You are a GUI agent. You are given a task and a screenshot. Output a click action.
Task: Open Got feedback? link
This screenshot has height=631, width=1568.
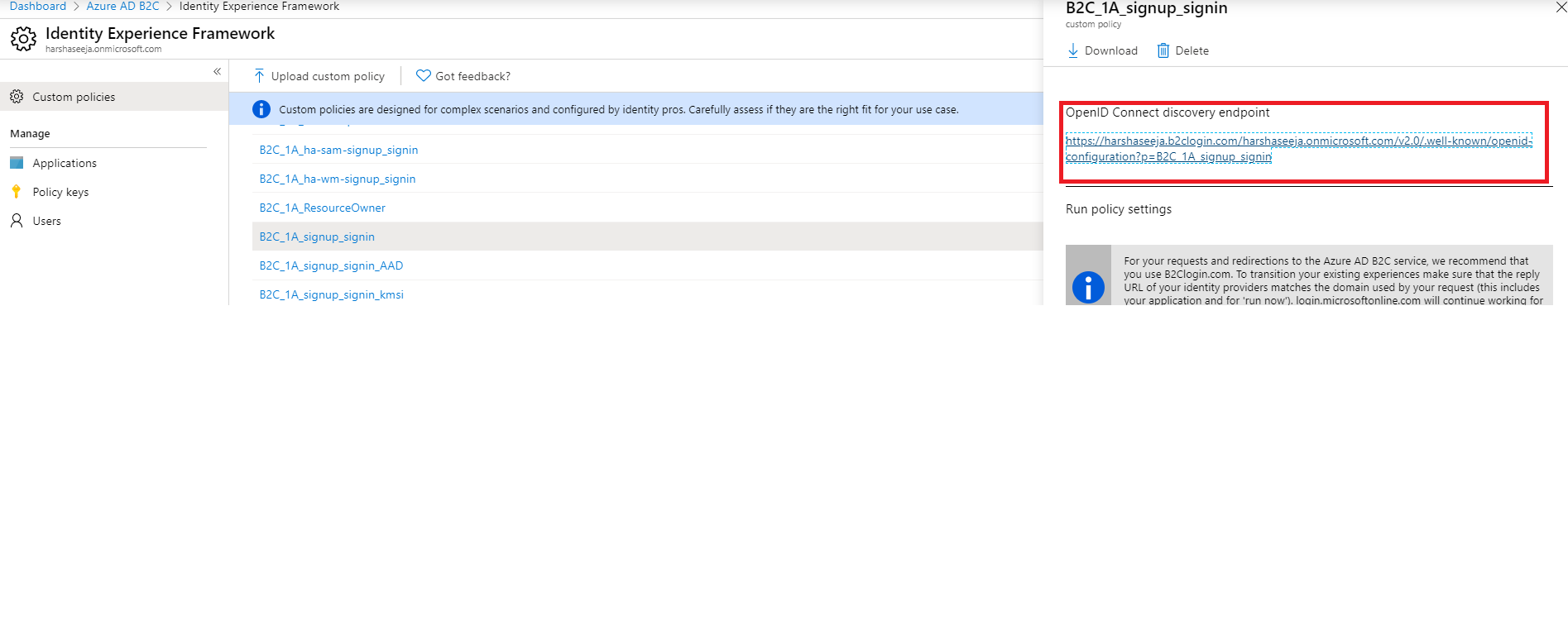(x=472, y=76)
